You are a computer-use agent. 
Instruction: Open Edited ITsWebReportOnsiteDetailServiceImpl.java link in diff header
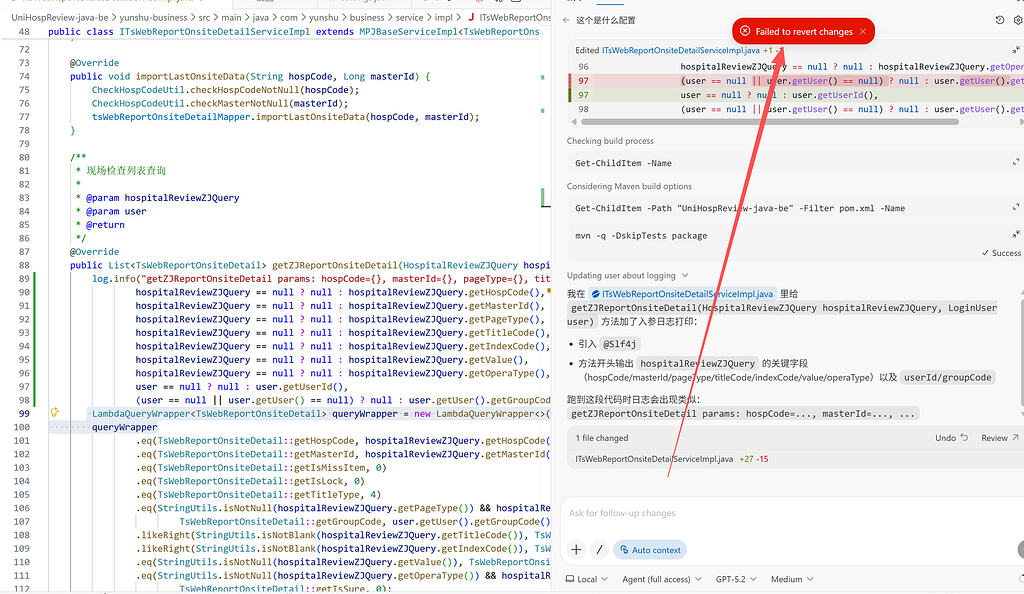click(x=680, y=50)
